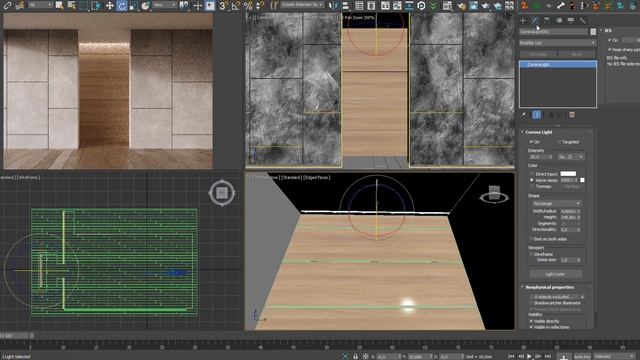The height and width of the screenshot is (360, 640).
Task: Select the Direct input color radio
Action: coord(532,174)
